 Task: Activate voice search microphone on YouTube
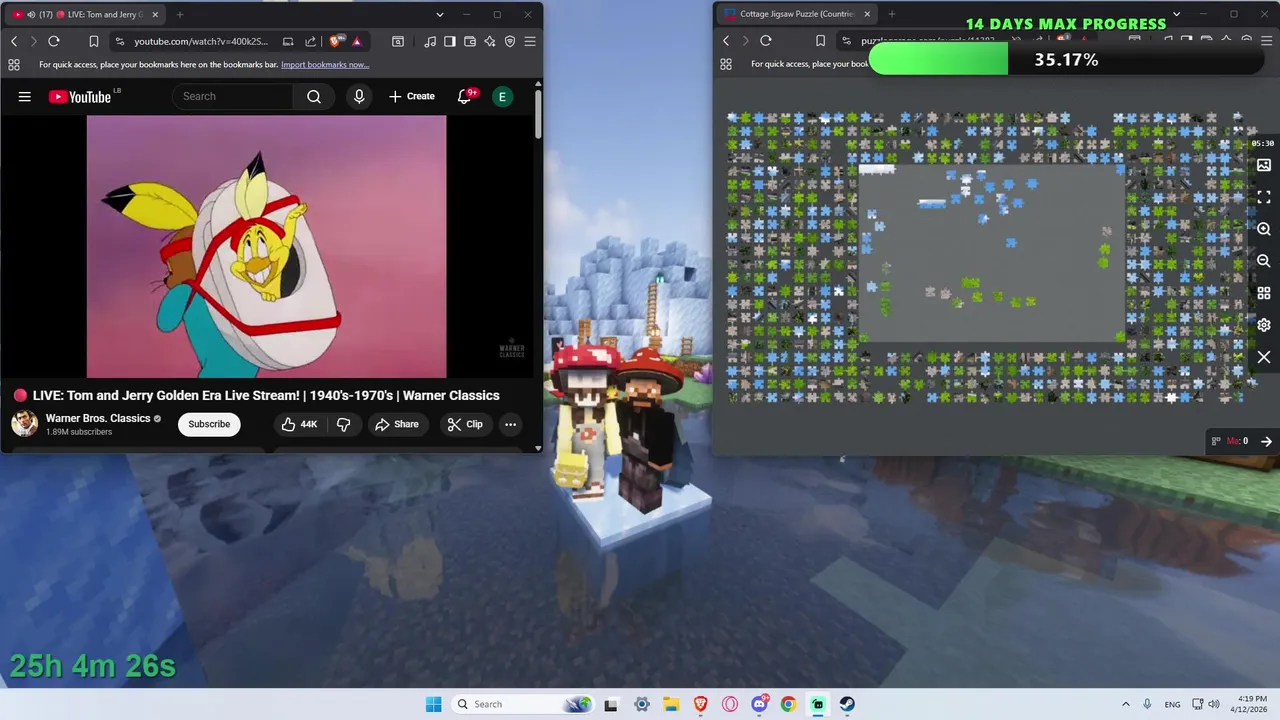tap(359, 96)
